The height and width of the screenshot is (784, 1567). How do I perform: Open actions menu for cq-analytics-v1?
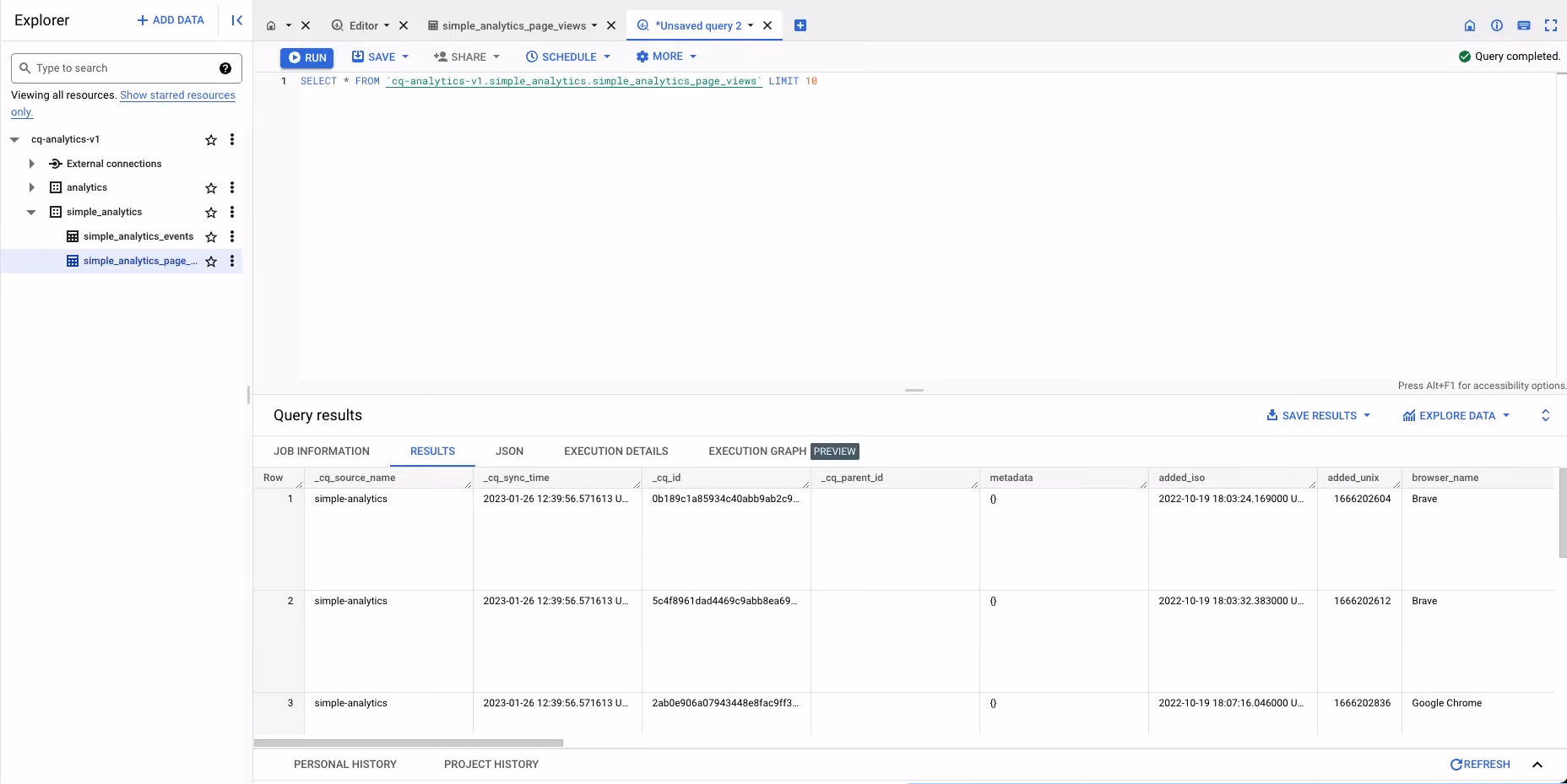[x=232, y=139]
